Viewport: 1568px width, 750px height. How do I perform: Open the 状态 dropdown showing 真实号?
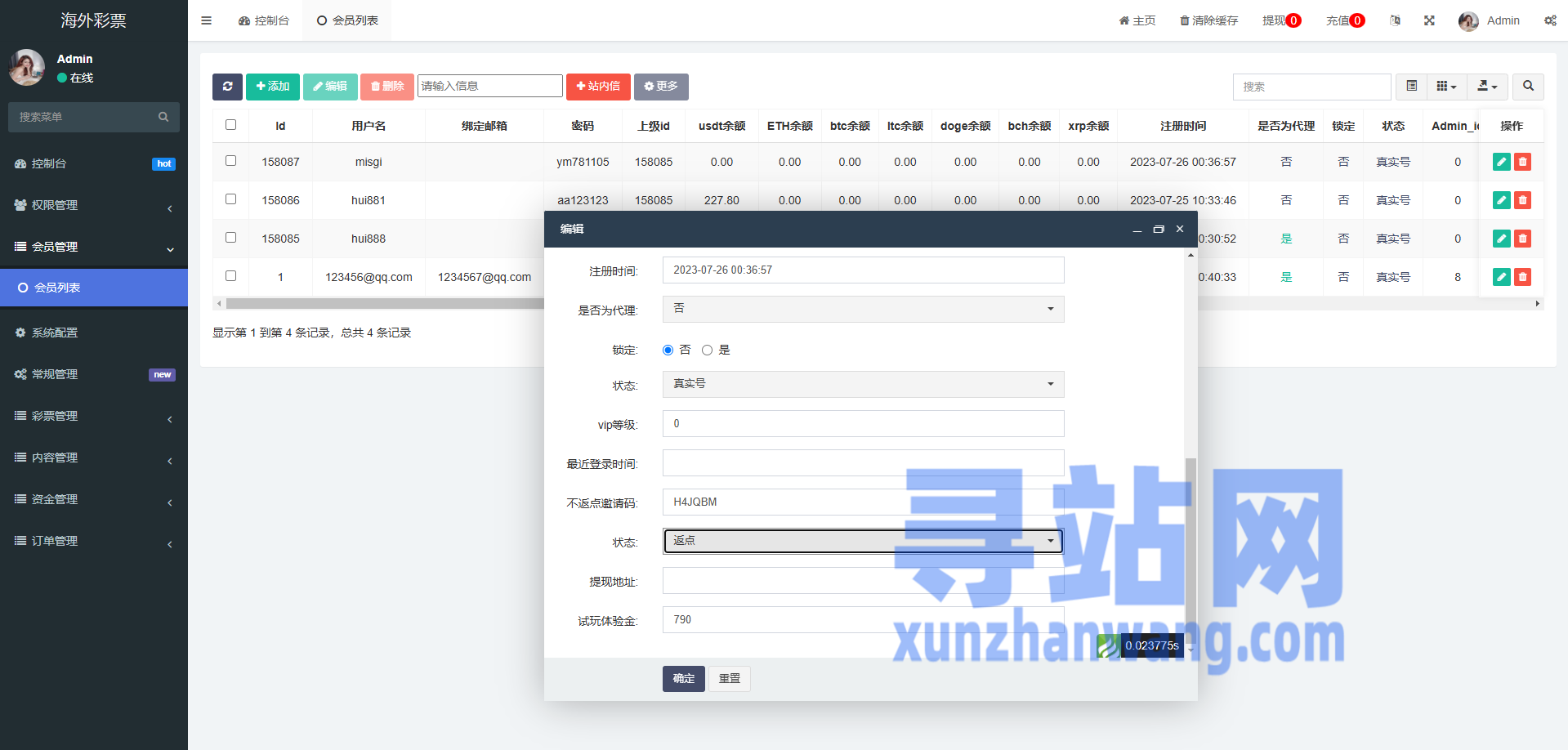(863, 384)
